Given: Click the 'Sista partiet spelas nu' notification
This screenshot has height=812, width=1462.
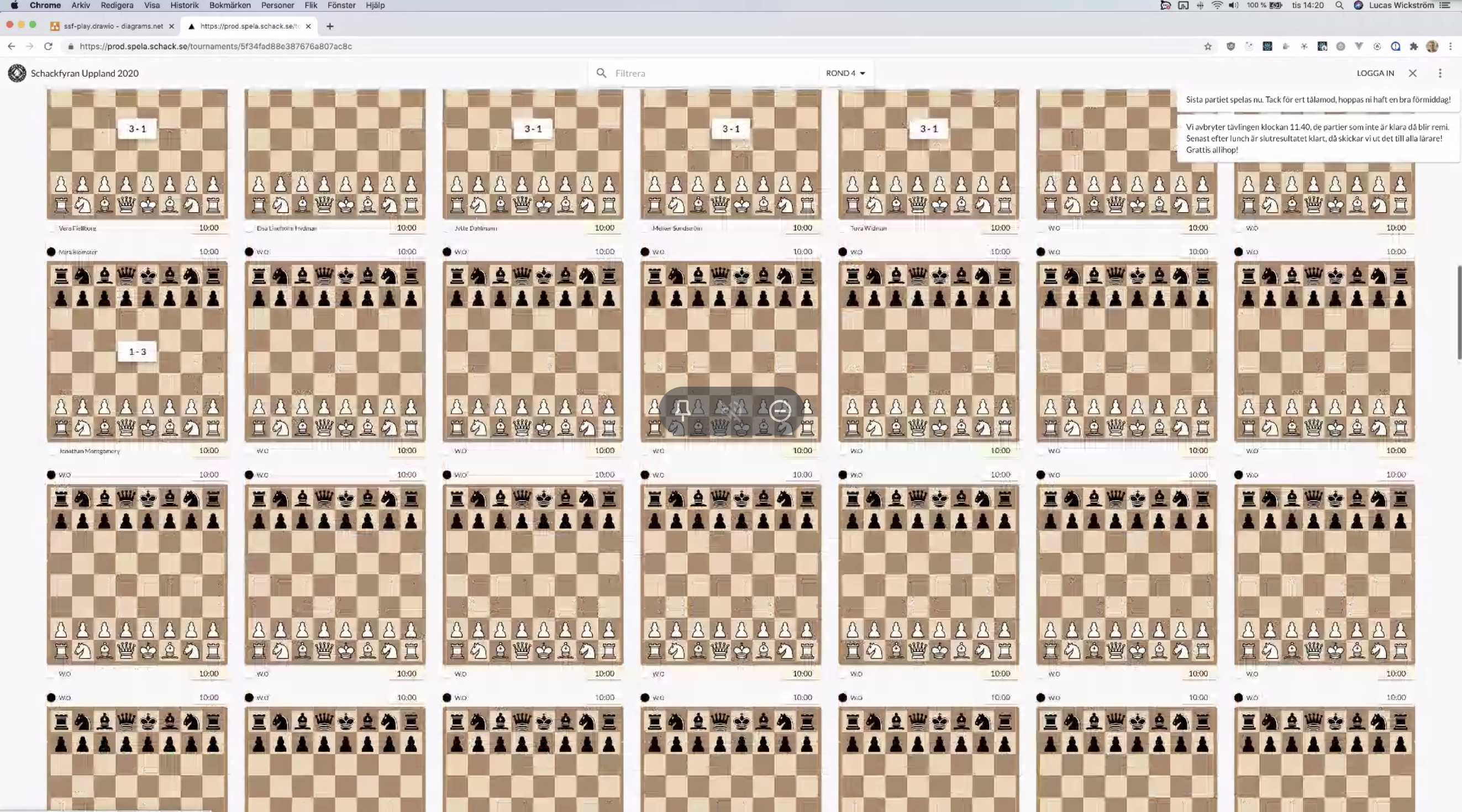Looking at the screenshot, I should (x=1318, y=99).
